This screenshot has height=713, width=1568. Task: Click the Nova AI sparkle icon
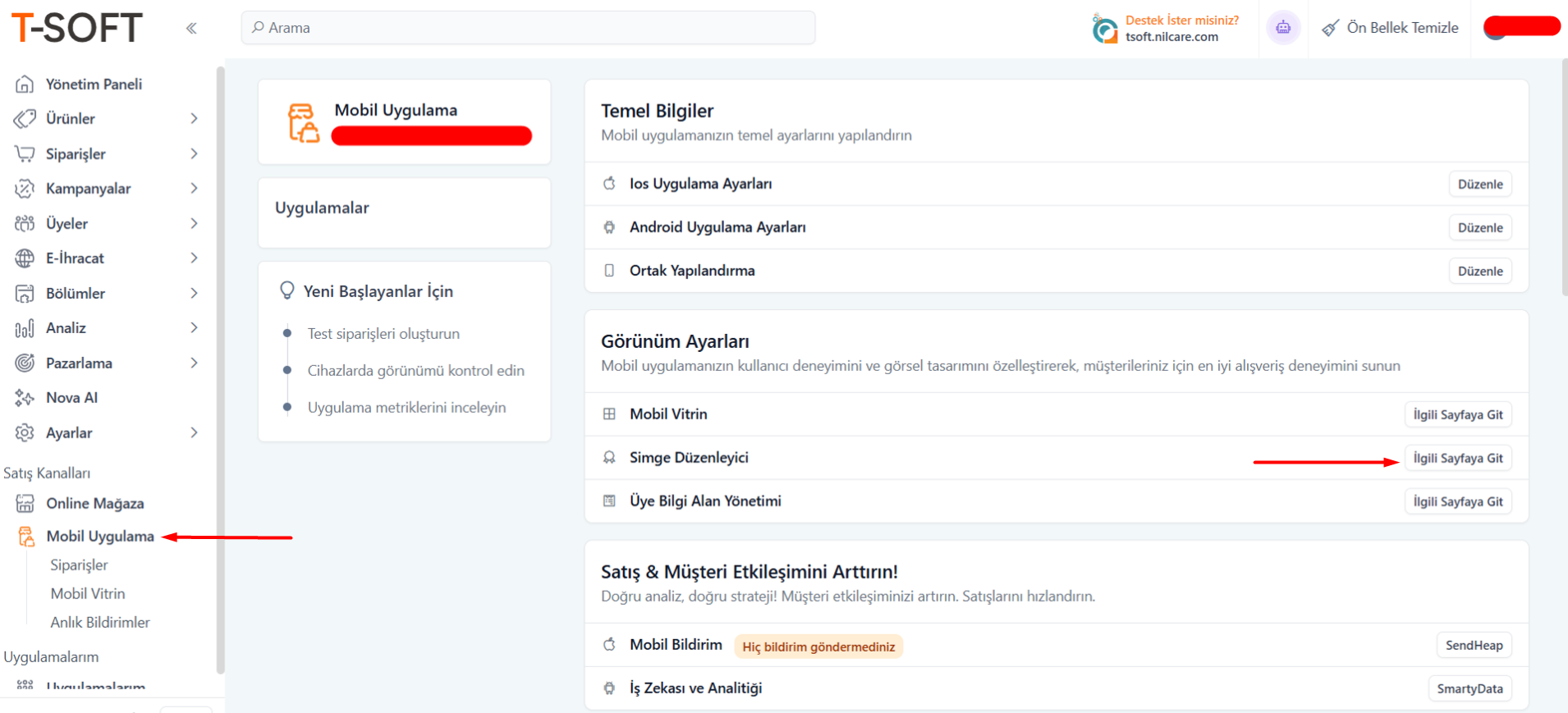click(x=25, y=398)
